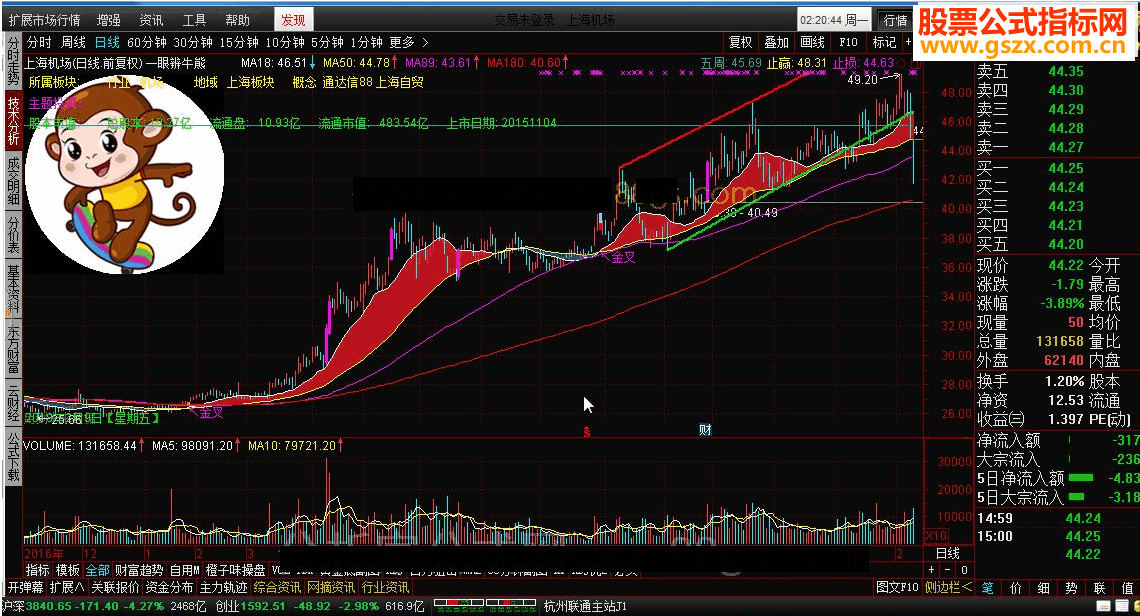The height and width of the screenshot is (616, 1140).
Task: Open 综合资讯 news link
Action: [277, 587]
